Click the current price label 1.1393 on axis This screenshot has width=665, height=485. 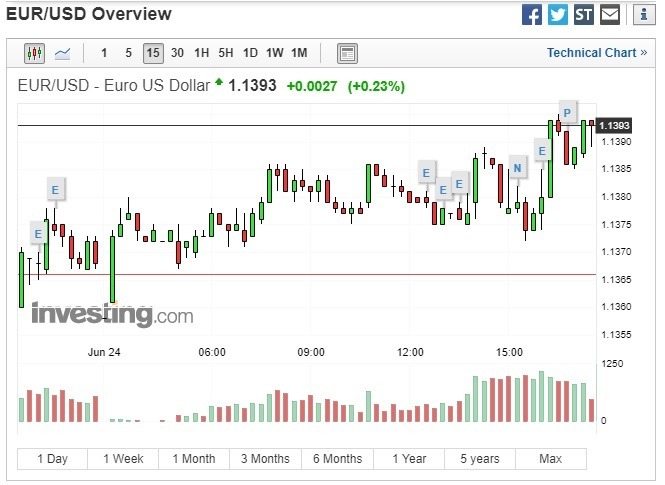coord(614,125)
